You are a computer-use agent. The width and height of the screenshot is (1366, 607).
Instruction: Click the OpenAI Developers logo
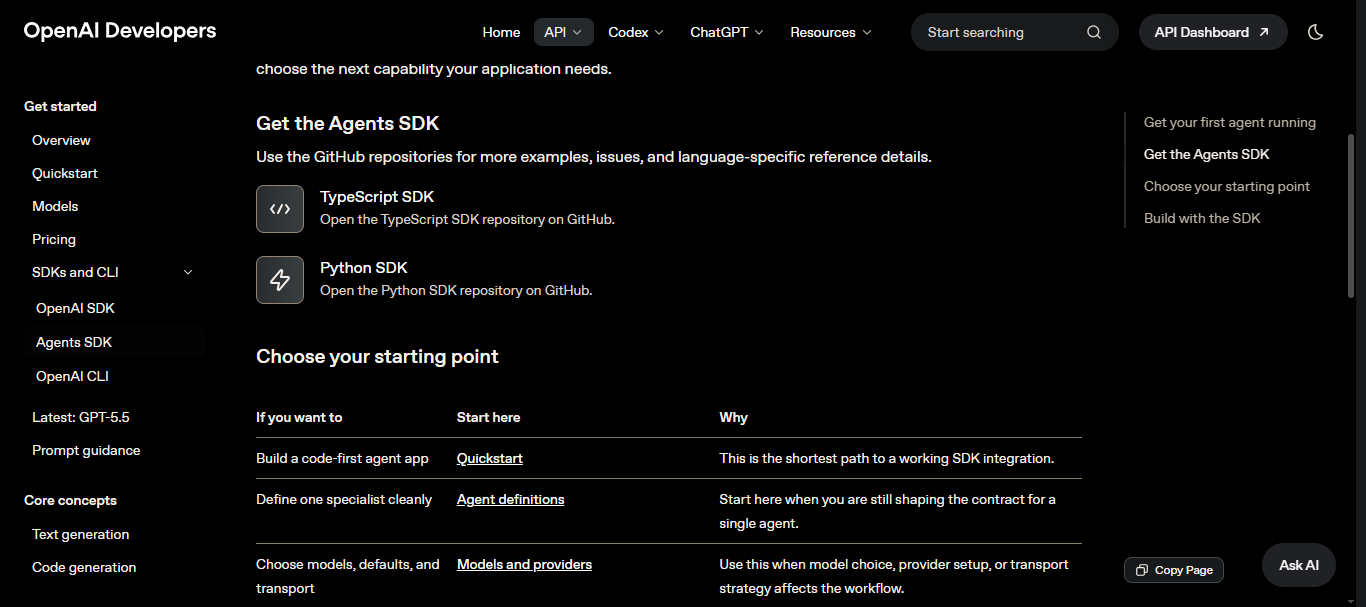point(120,31)
